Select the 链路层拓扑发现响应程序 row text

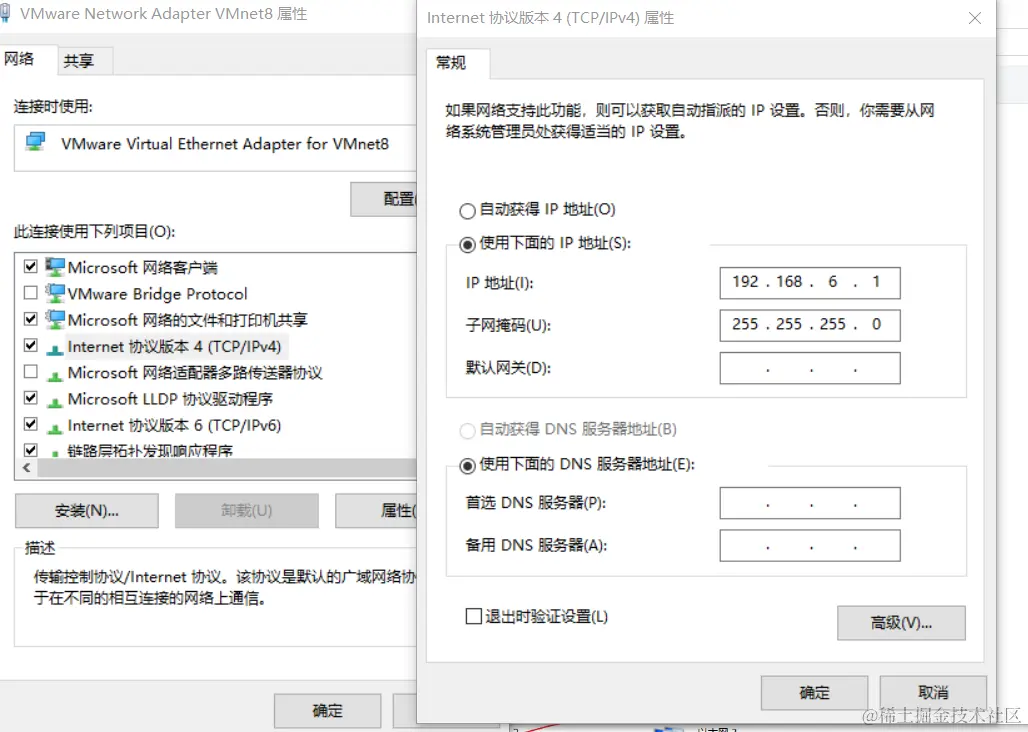click(150, 451)
